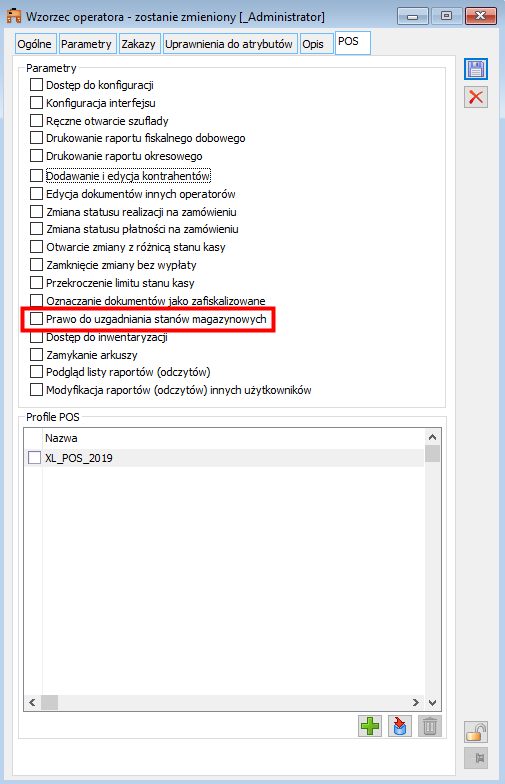The height and width of the screenshot is (784, 505).
Task: Delete profile using the trash icon
Action: [430, 726]
